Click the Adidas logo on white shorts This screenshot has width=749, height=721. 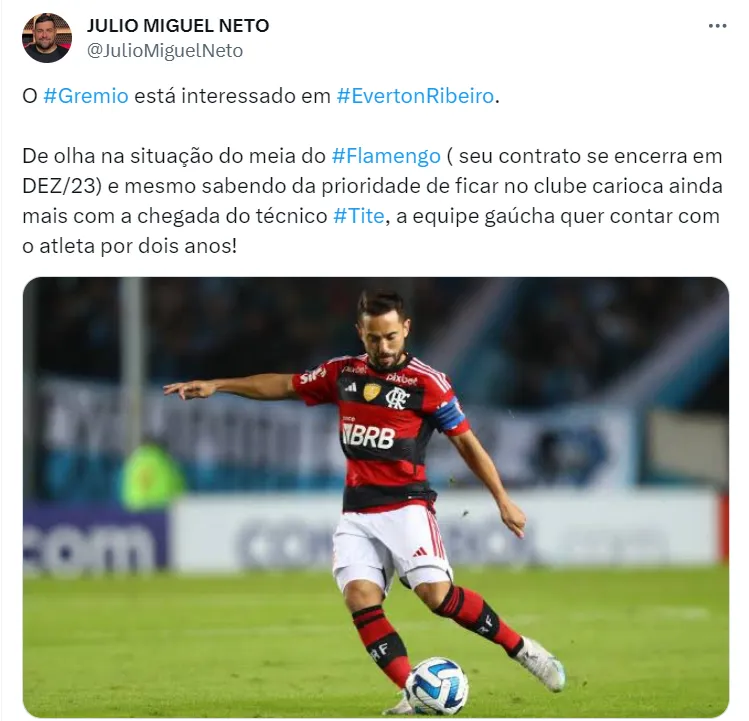point(419,552)
